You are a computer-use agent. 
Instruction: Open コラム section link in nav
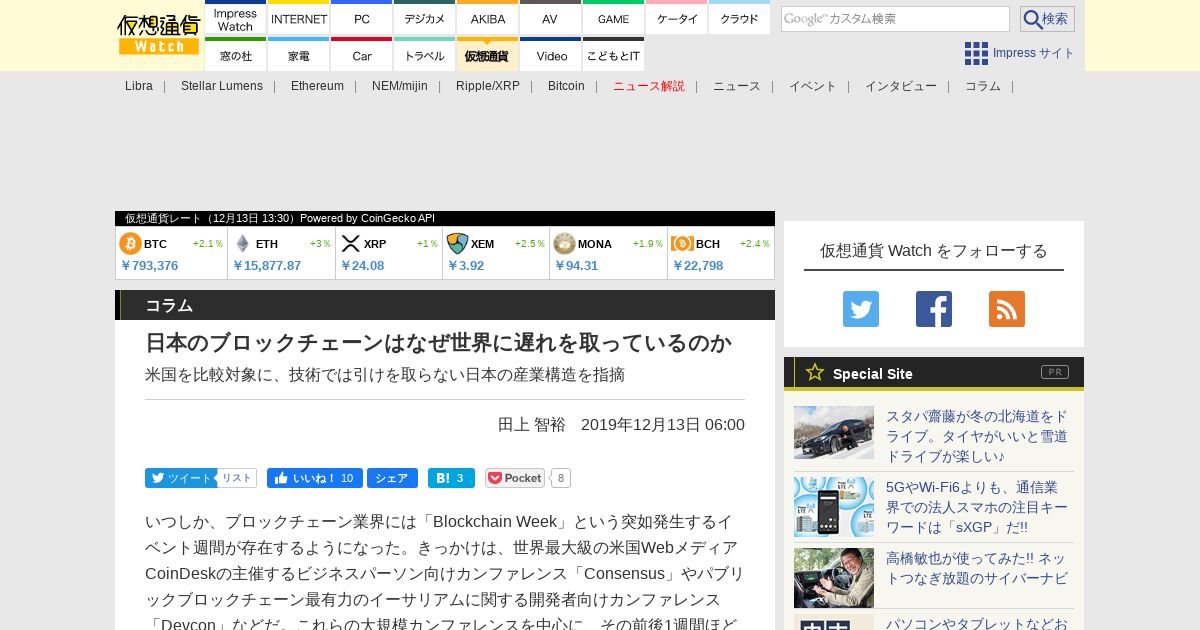click(983, 86)
